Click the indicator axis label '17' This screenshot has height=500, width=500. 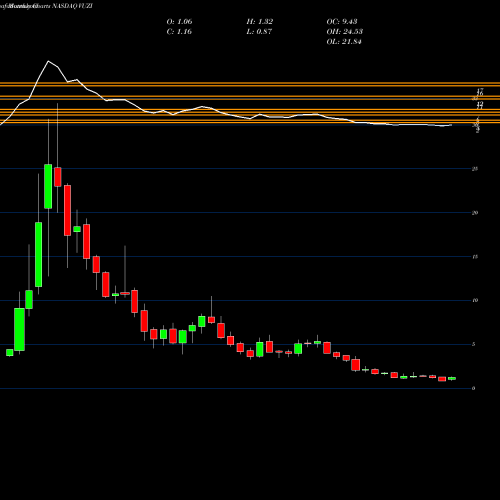click(x=480, y=90)
